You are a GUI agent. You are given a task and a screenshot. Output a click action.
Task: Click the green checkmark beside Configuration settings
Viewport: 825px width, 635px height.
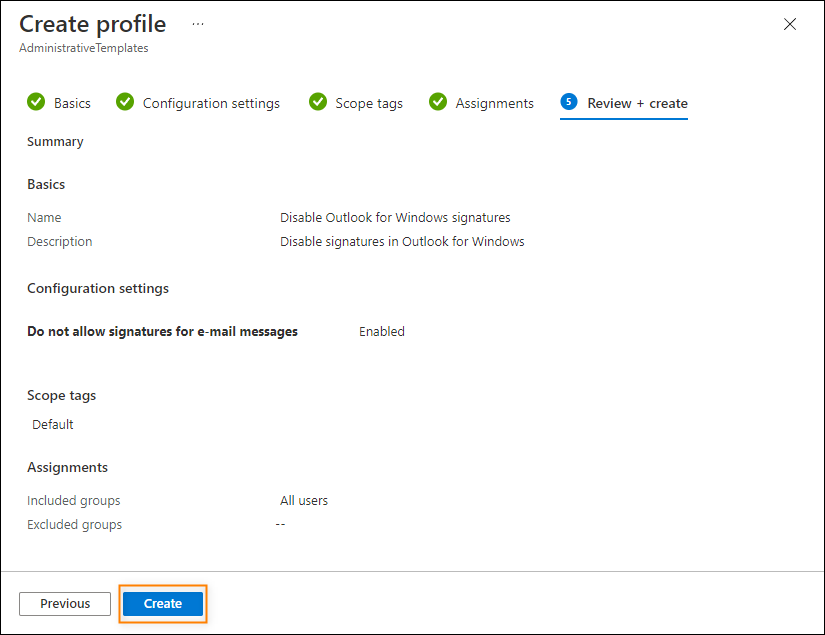(125, 102)
